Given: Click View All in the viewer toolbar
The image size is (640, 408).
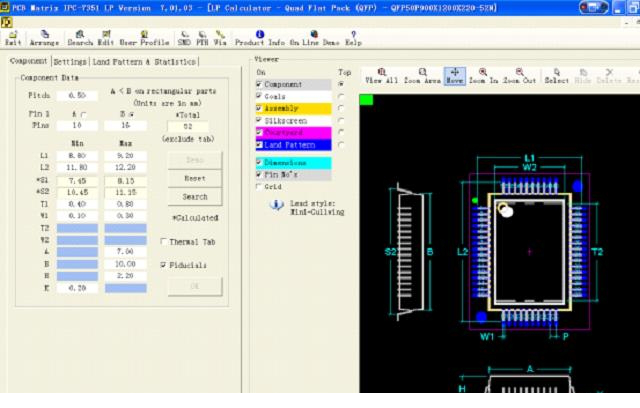Looking at the screenshot, I should pos(382,76).
